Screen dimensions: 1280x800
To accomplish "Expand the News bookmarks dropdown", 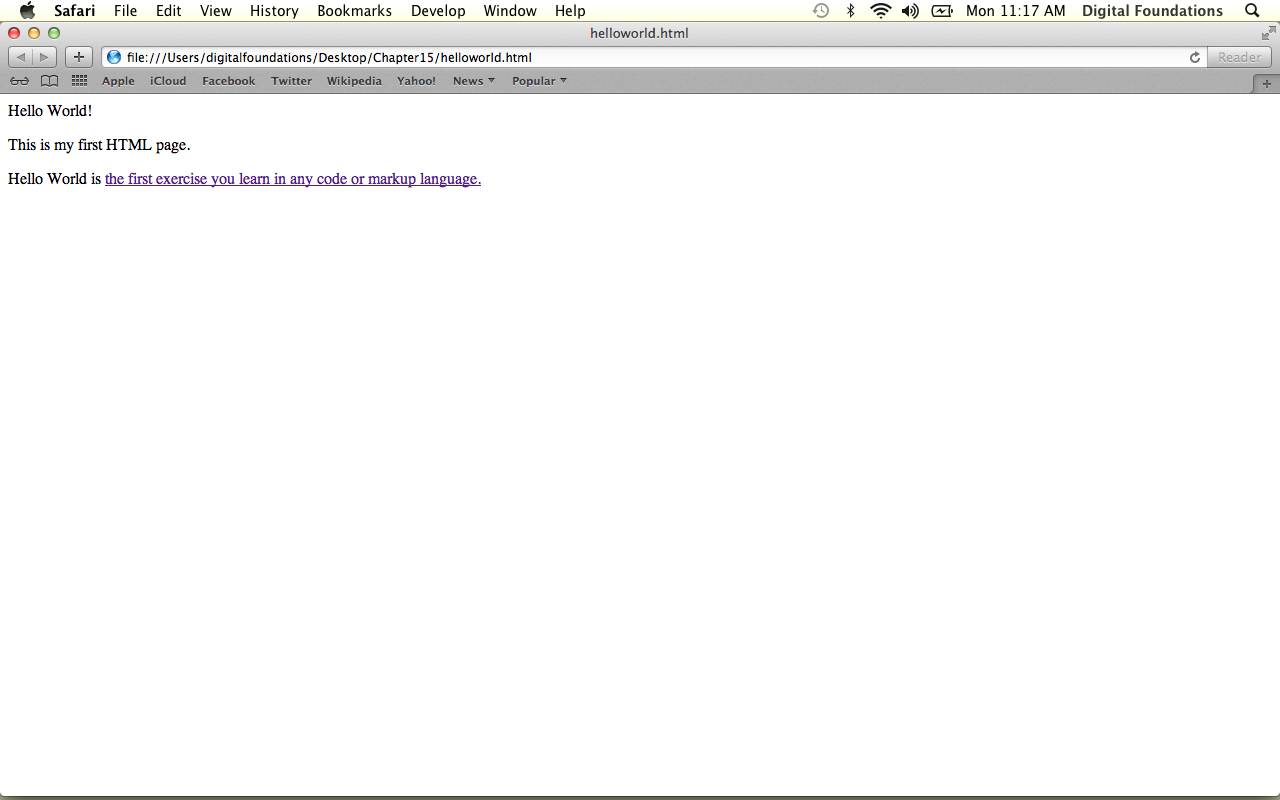I will [x=473, y=81].
